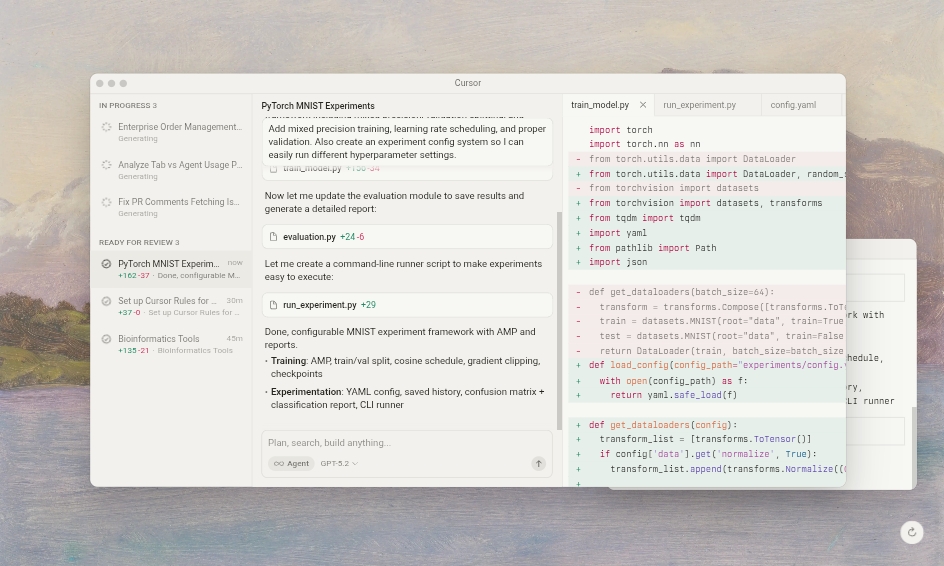
Task: Open the Fix PR Comments Fetching task
Action: point(178,202)
